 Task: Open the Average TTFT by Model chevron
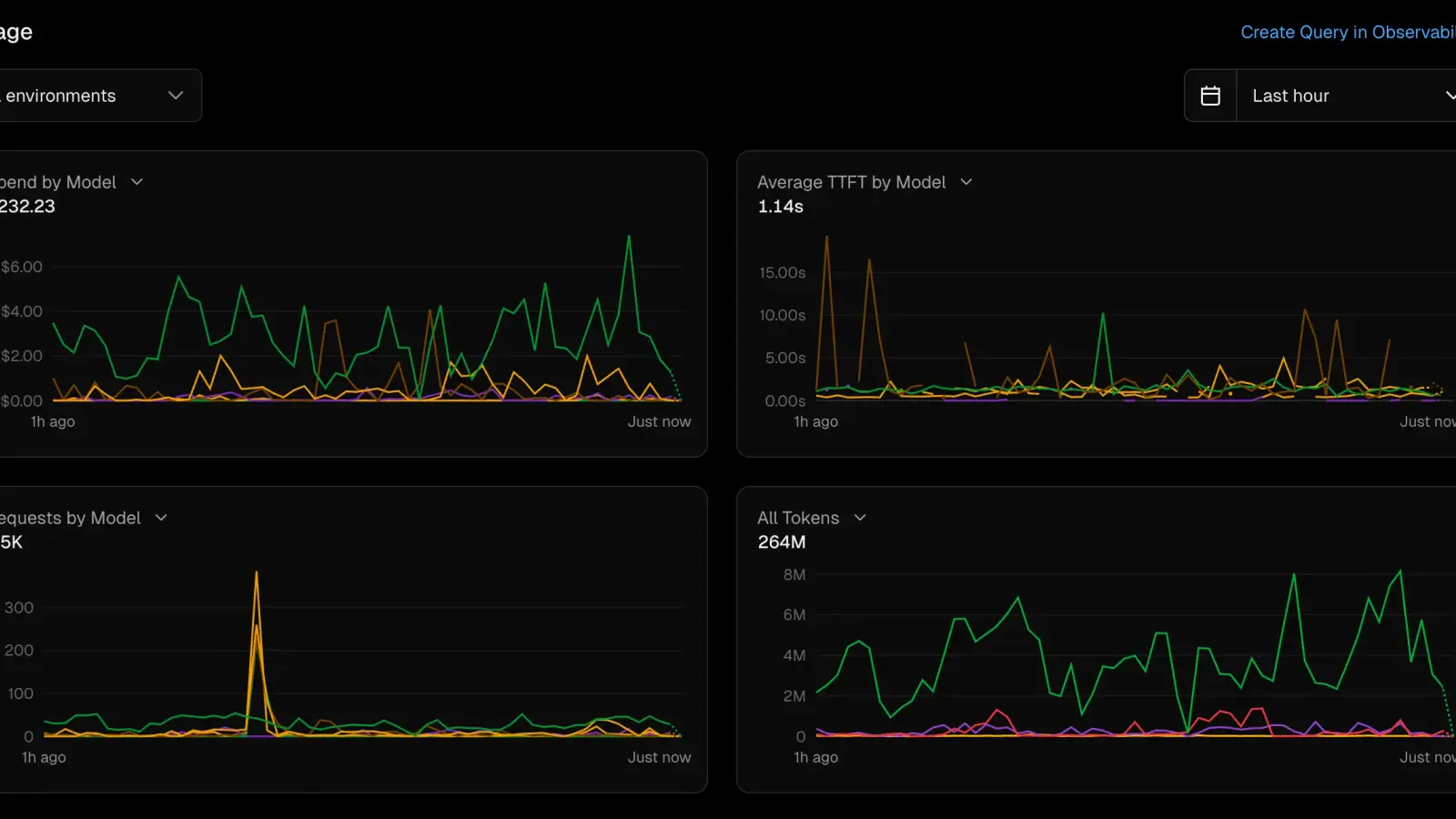966,182
